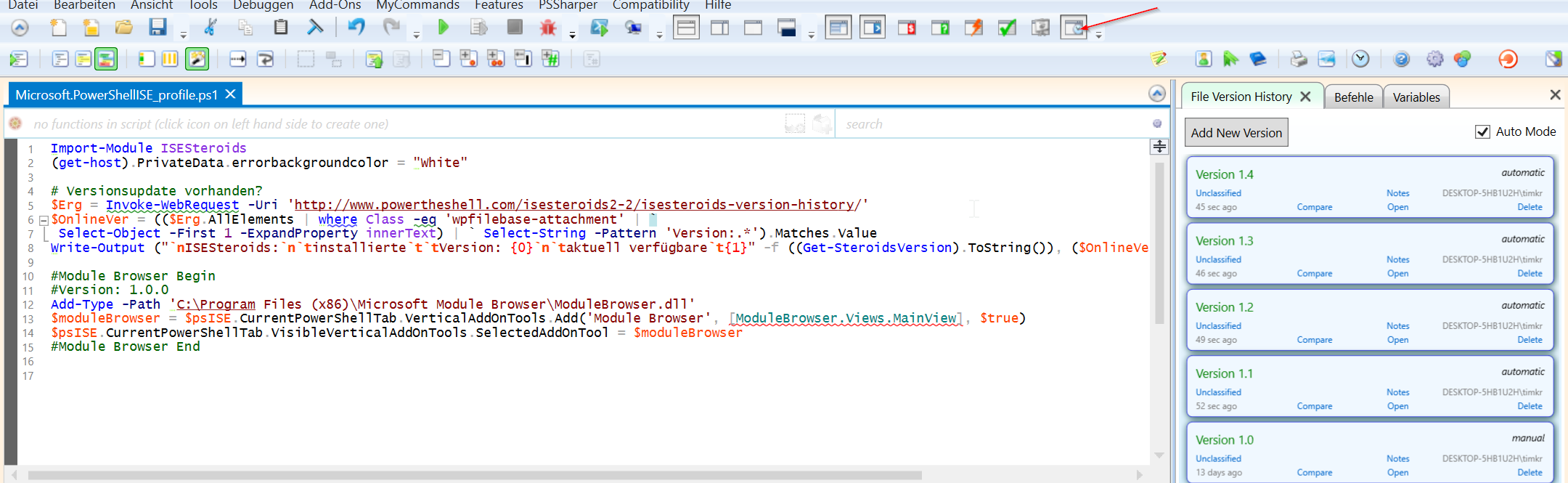Clear the console pane with the squeegee icon
The width and height of the screenshot is (1568, 483).
pos(315,28)
